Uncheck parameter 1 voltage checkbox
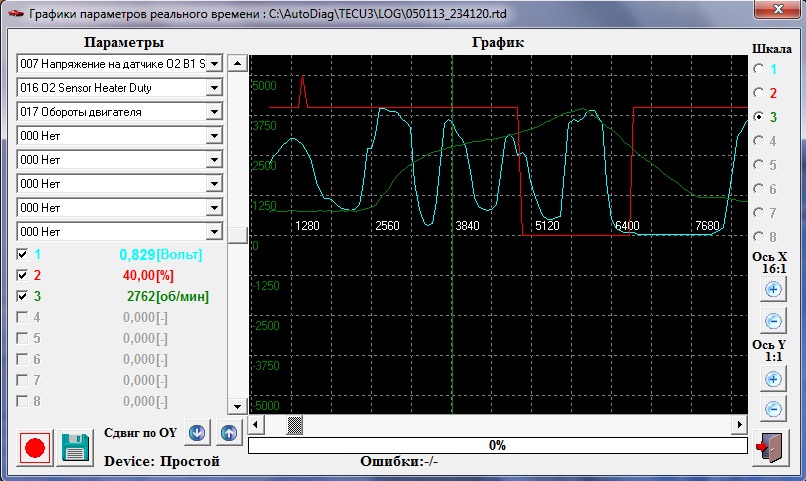Screen dimensions: 806x481 23,255
